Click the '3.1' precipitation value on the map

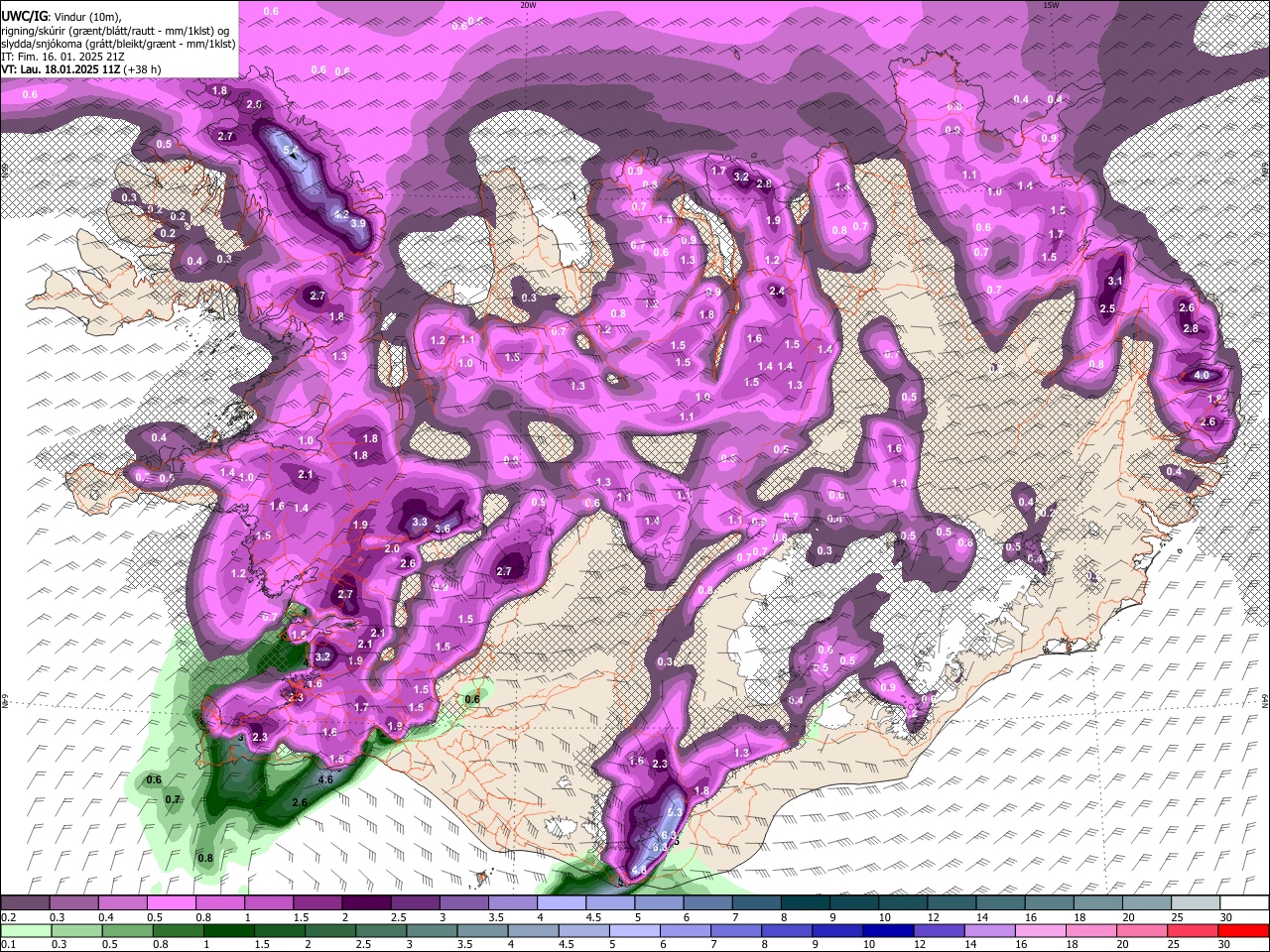coord(1114,282)
